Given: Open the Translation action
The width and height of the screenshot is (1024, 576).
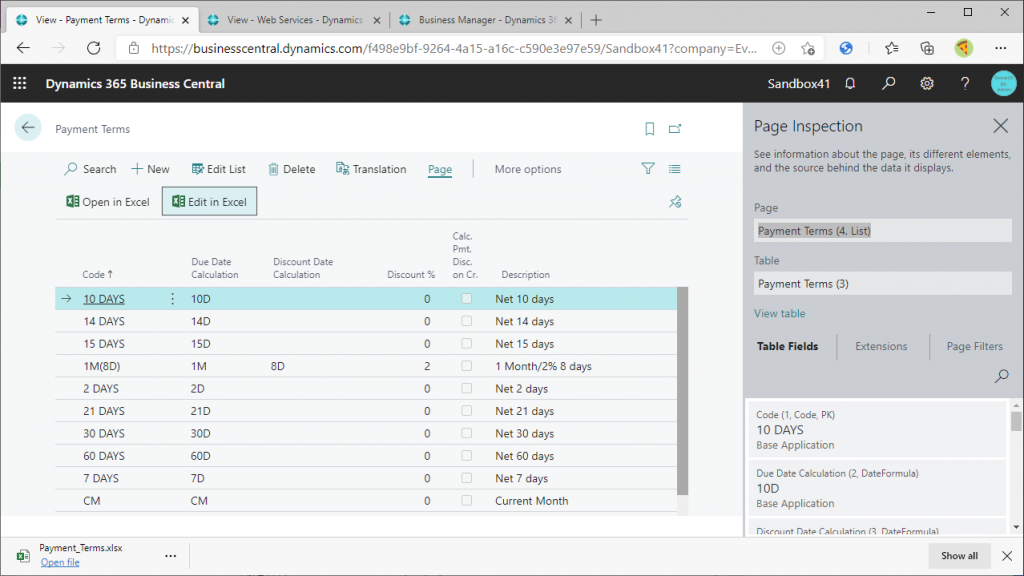Looking at the screenshot, I should [x=371, y=169].
